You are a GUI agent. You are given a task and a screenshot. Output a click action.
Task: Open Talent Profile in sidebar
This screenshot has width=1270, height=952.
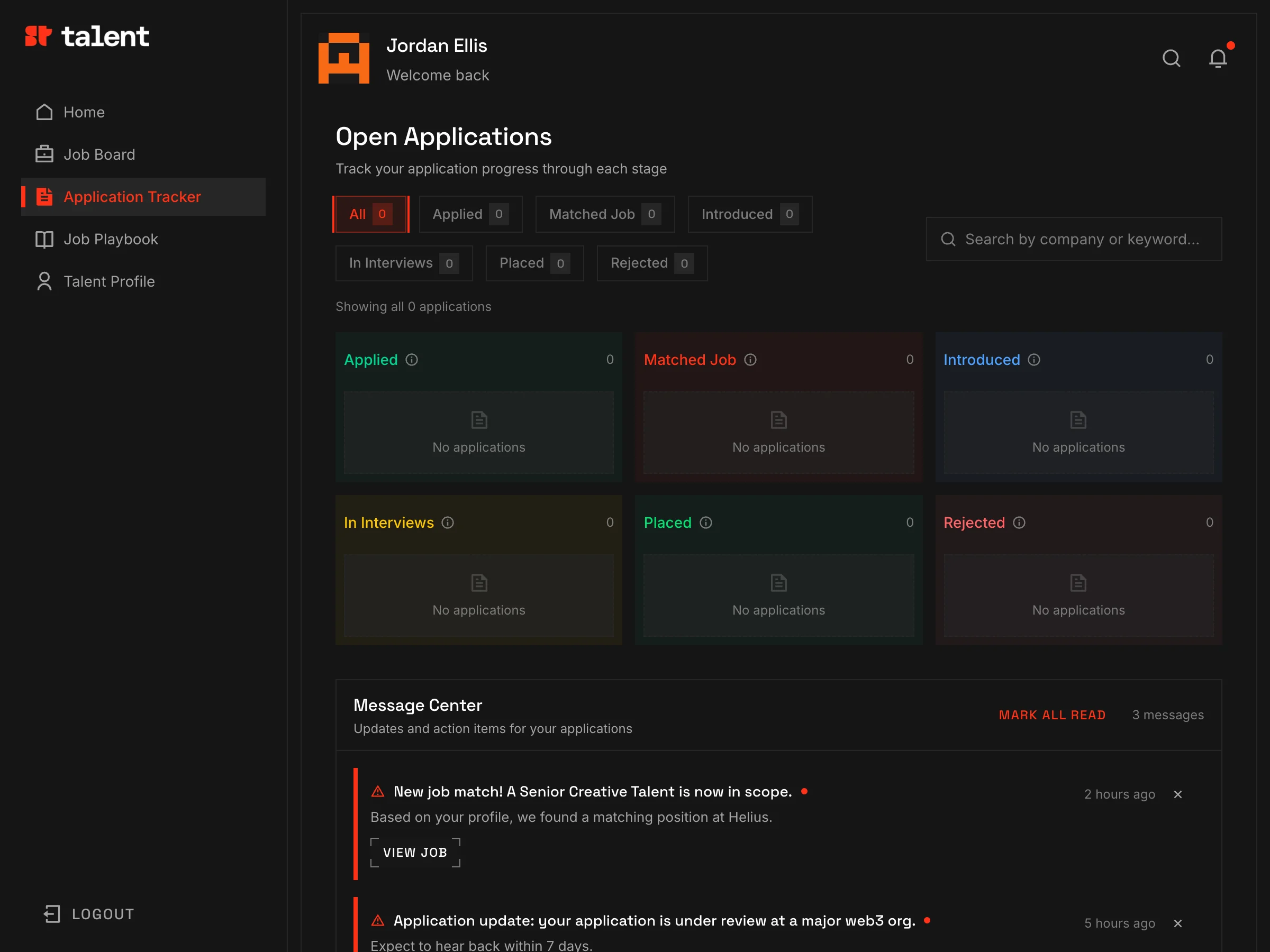coord(143,281)
